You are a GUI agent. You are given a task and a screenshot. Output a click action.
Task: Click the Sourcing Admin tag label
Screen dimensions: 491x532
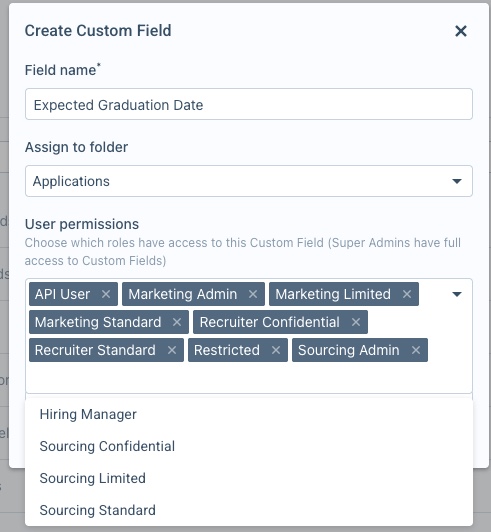click(x=348, y=350)
